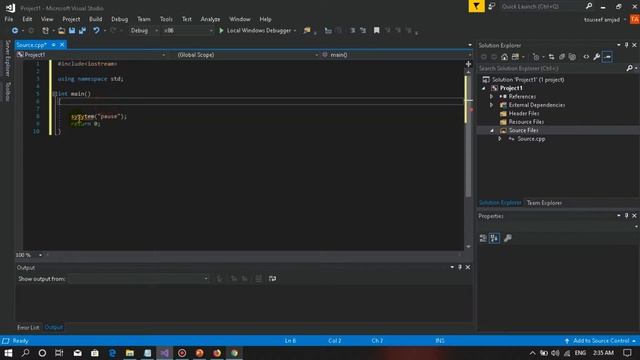
Task: Pin the Output panel
Action: (460, 267)
